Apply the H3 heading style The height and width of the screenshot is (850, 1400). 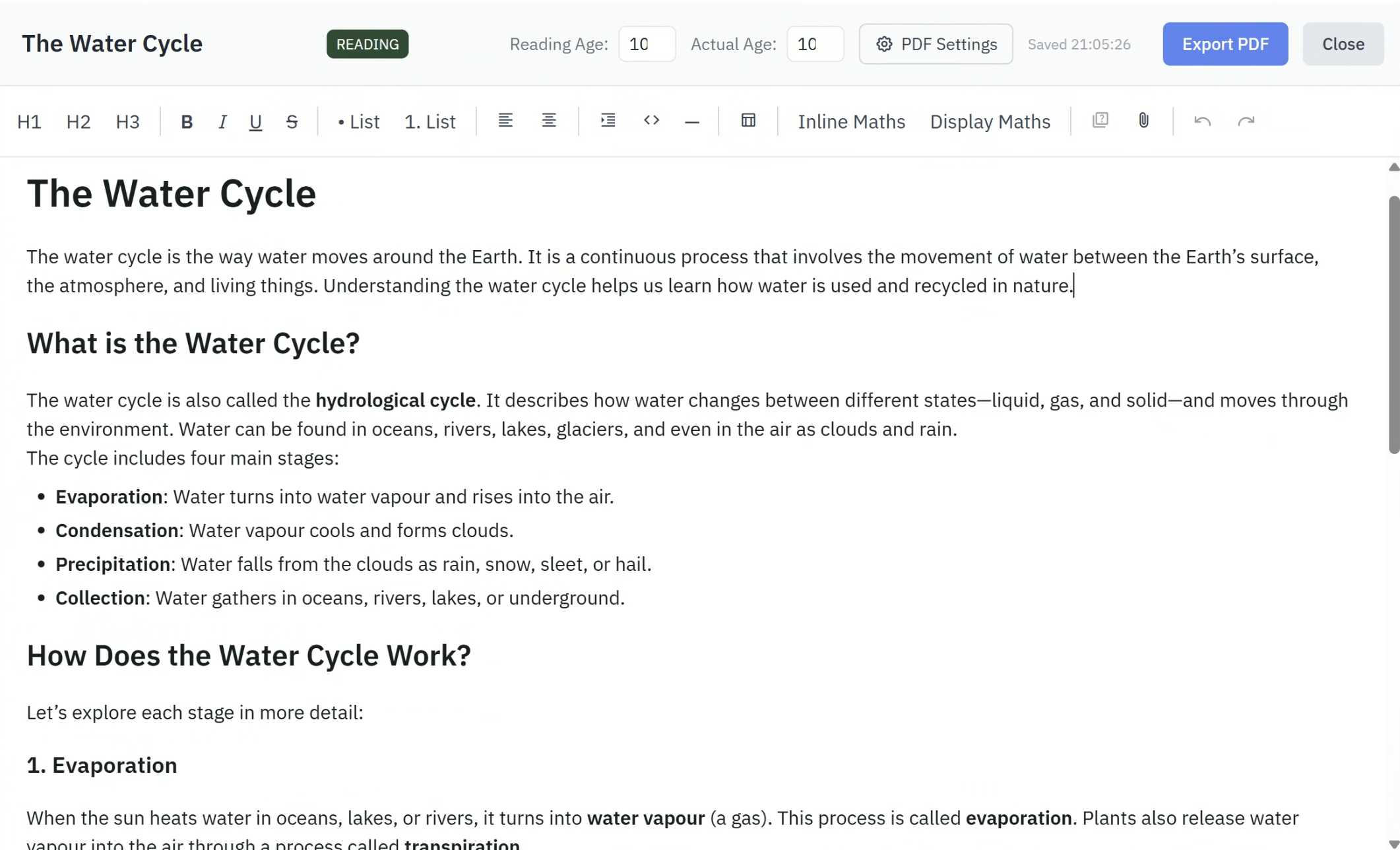(x=127, y=121)
